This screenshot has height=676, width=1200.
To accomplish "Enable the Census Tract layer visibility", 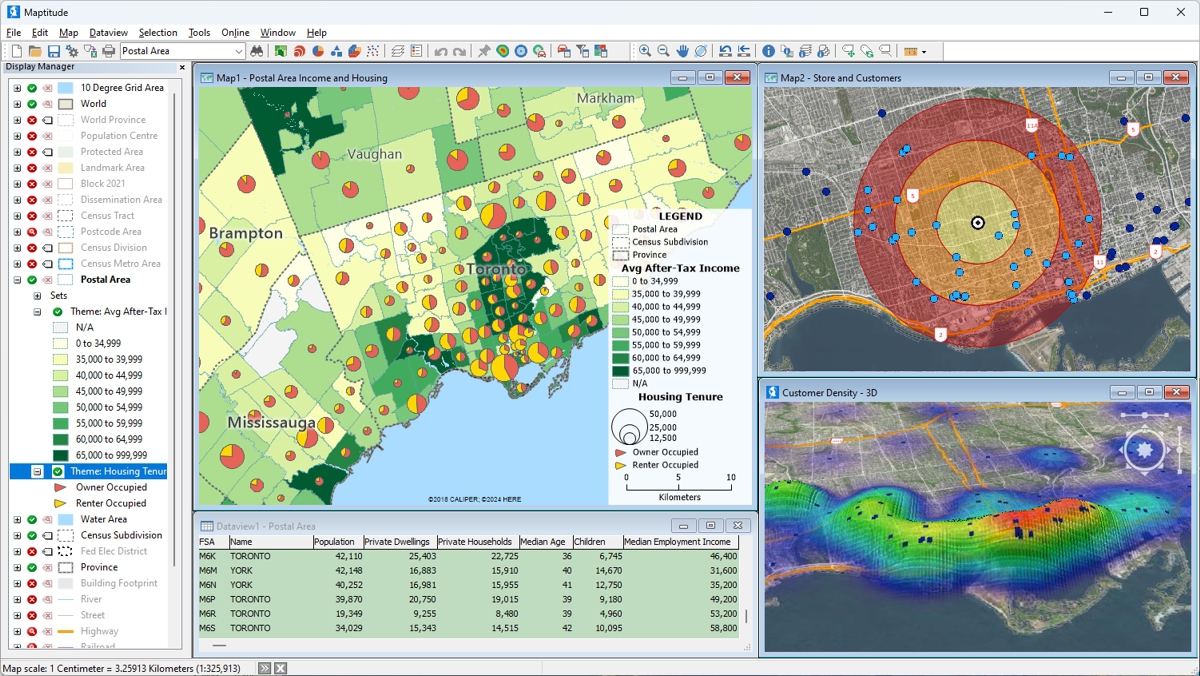I will coord(32,215).
